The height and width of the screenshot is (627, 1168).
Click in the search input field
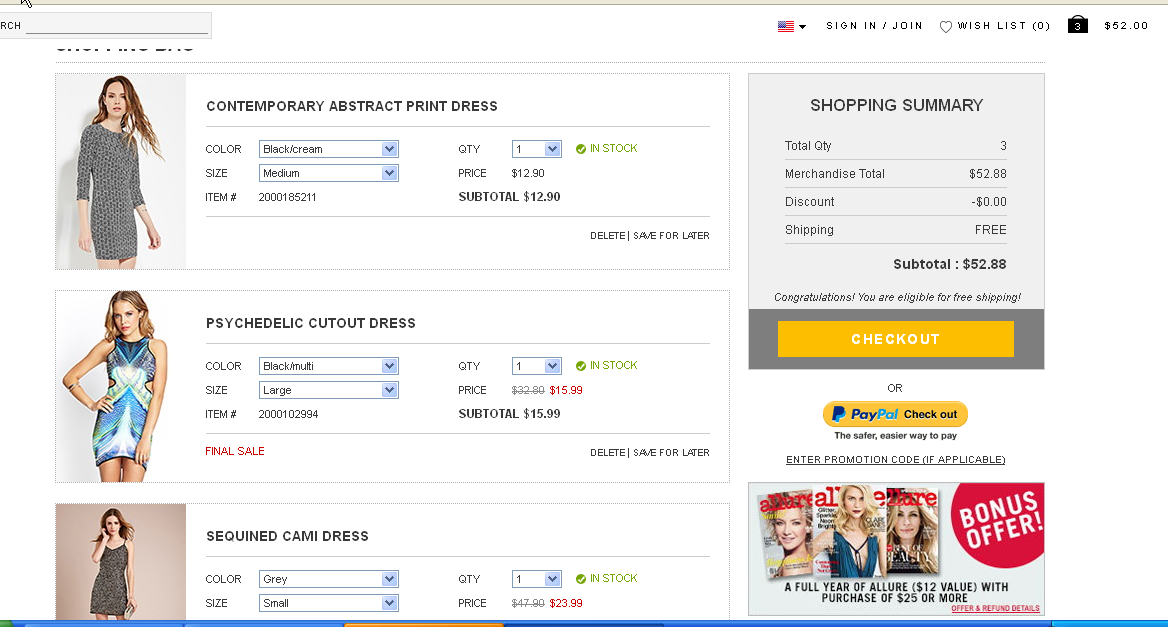(116, 26)
